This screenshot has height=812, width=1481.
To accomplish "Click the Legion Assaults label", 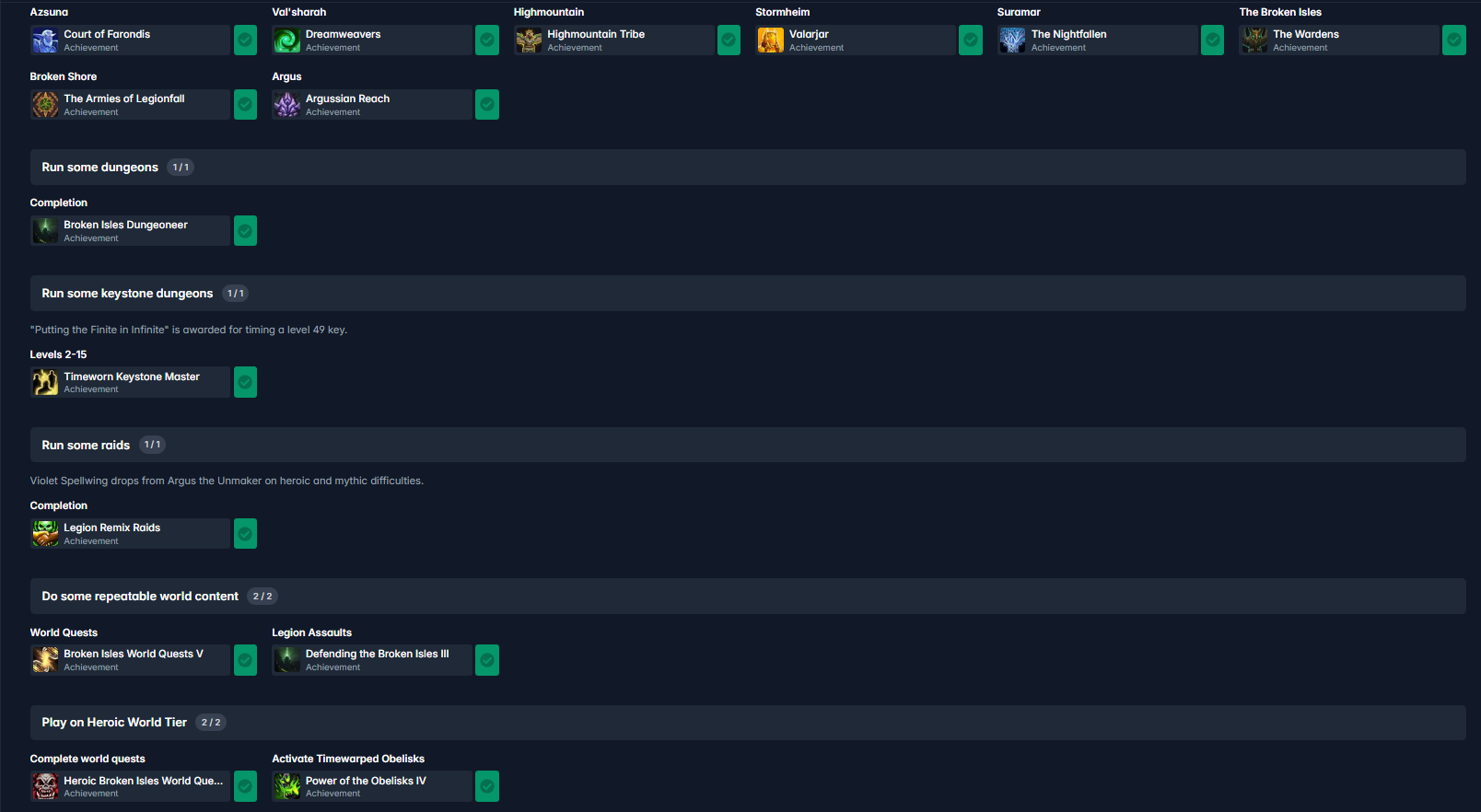I will [311, 632].
